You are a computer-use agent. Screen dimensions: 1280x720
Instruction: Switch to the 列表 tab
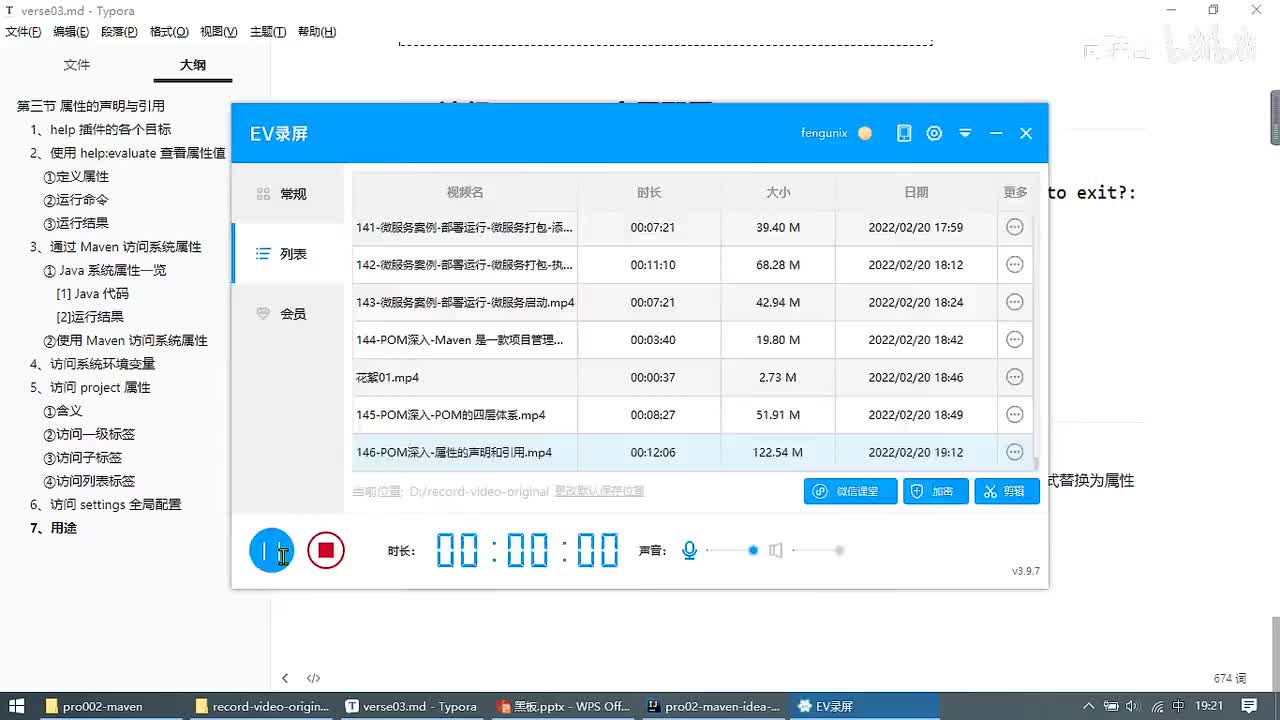(288, 254)
